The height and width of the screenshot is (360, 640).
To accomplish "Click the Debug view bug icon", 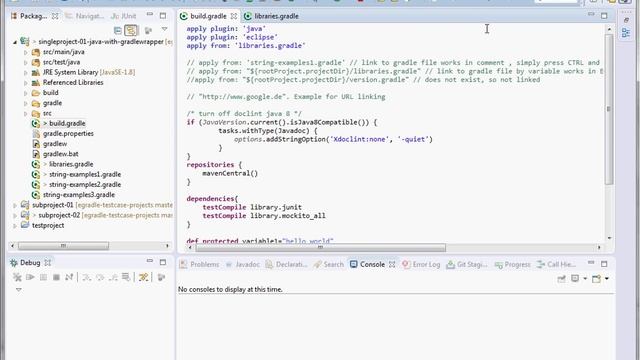I will click(x=13, y=262).
